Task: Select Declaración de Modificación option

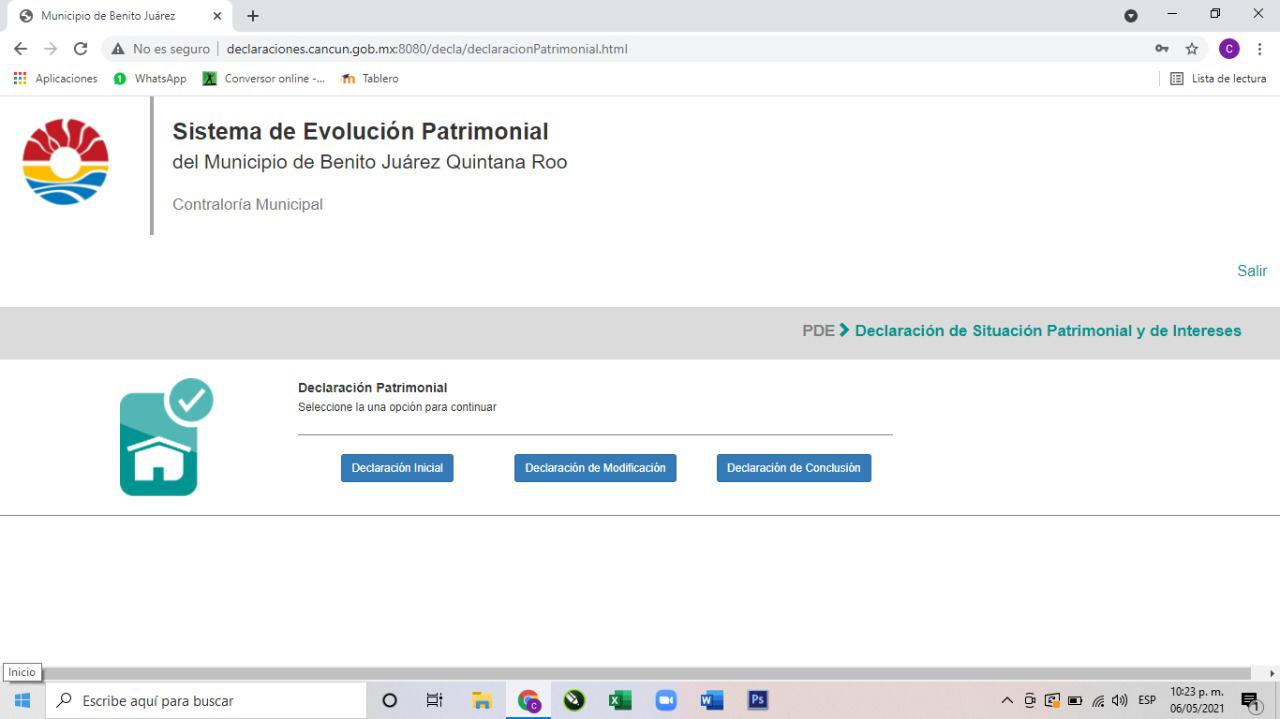Action: [x=595, y=468]
